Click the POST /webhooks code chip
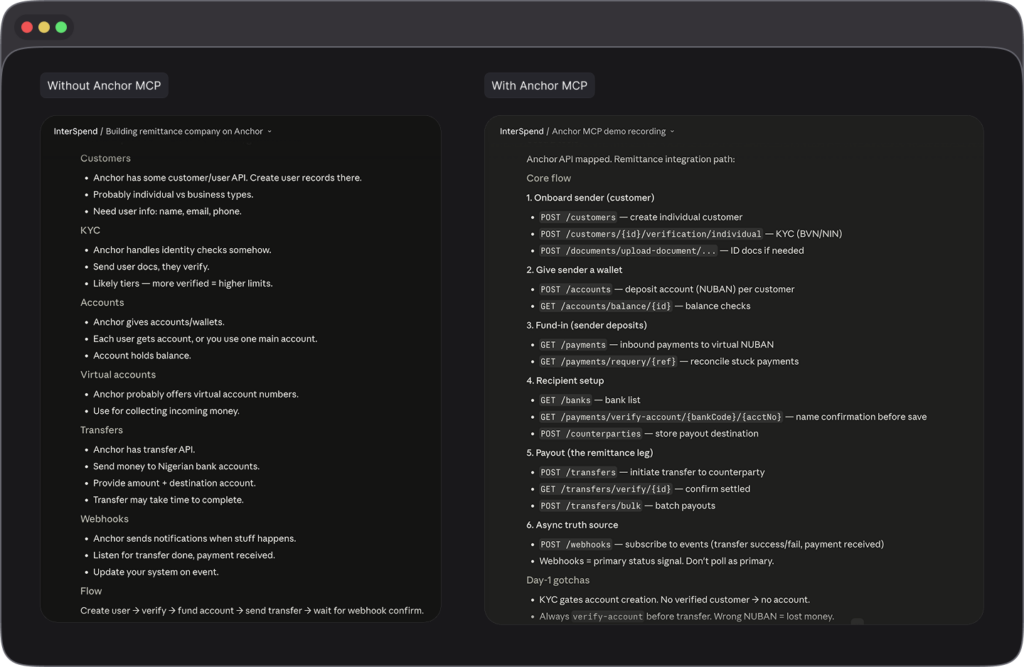Screen dimensions: 1024x667 tap(575, 545)
